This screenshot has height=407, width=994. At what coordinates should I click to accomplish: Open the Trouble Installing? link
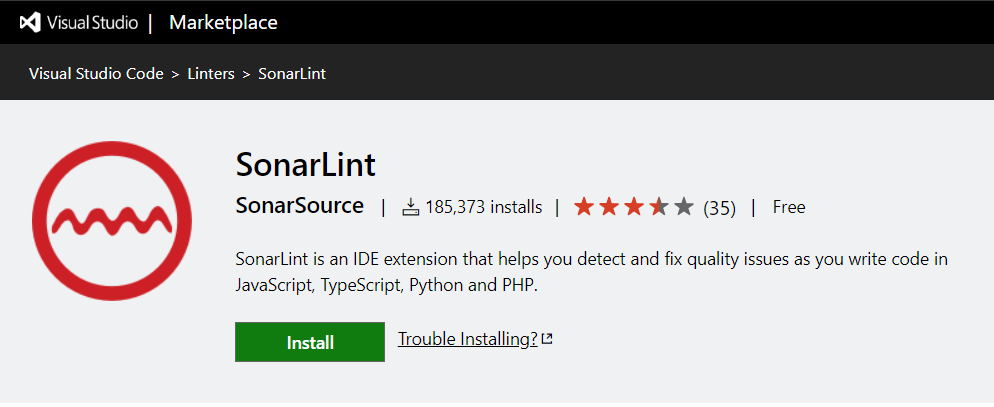pos(468,339)
